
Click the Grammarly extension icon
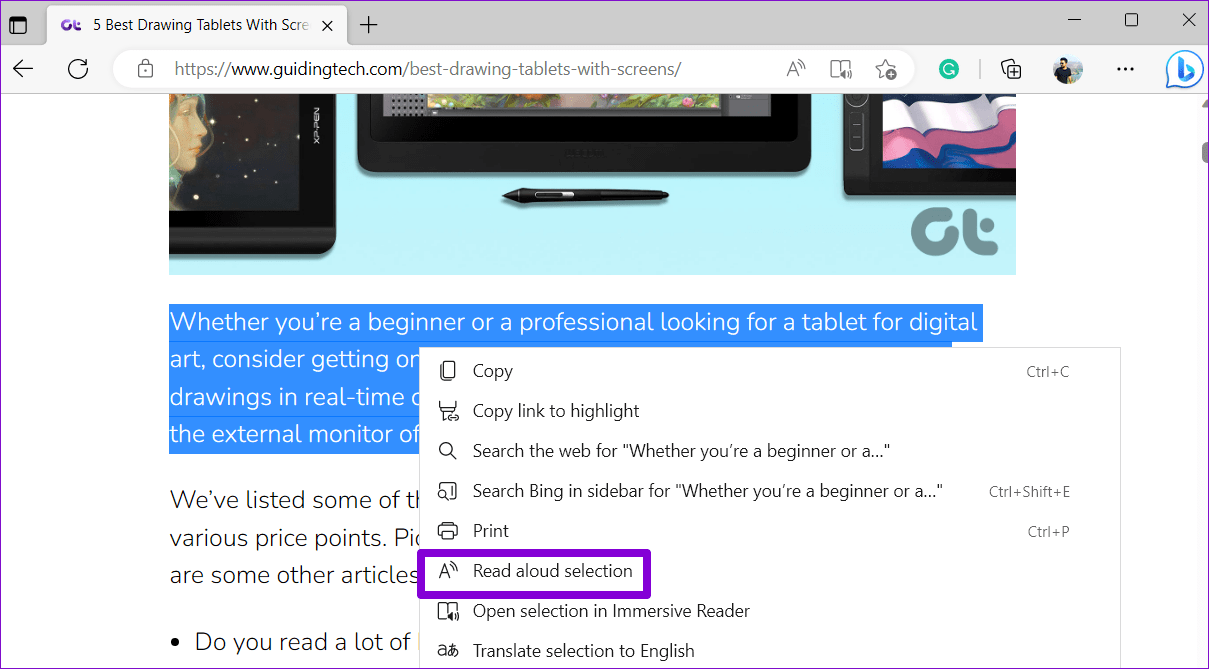pos(948,68)
